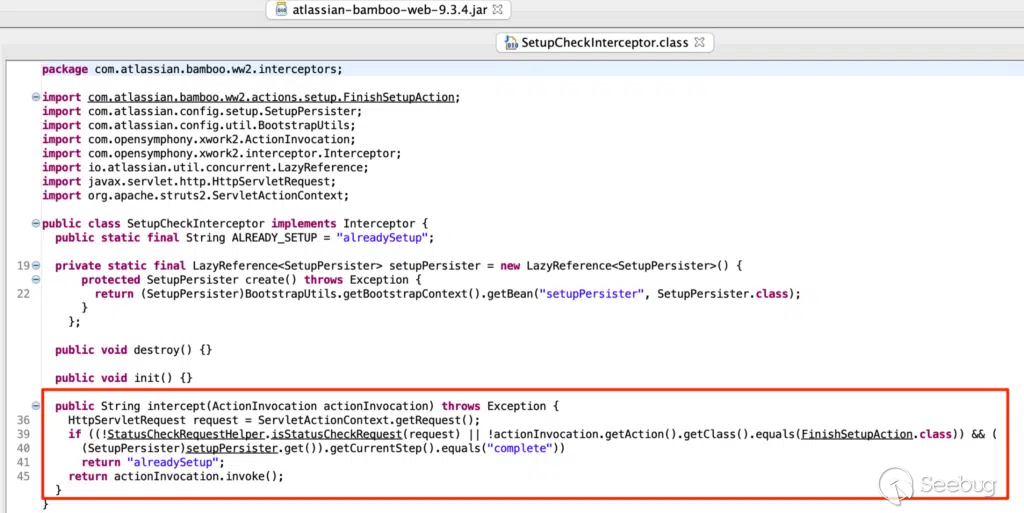Viewport: 1024px width, 513px height.
Task: Click the public void init() {} line
Action: coord(123,378)
